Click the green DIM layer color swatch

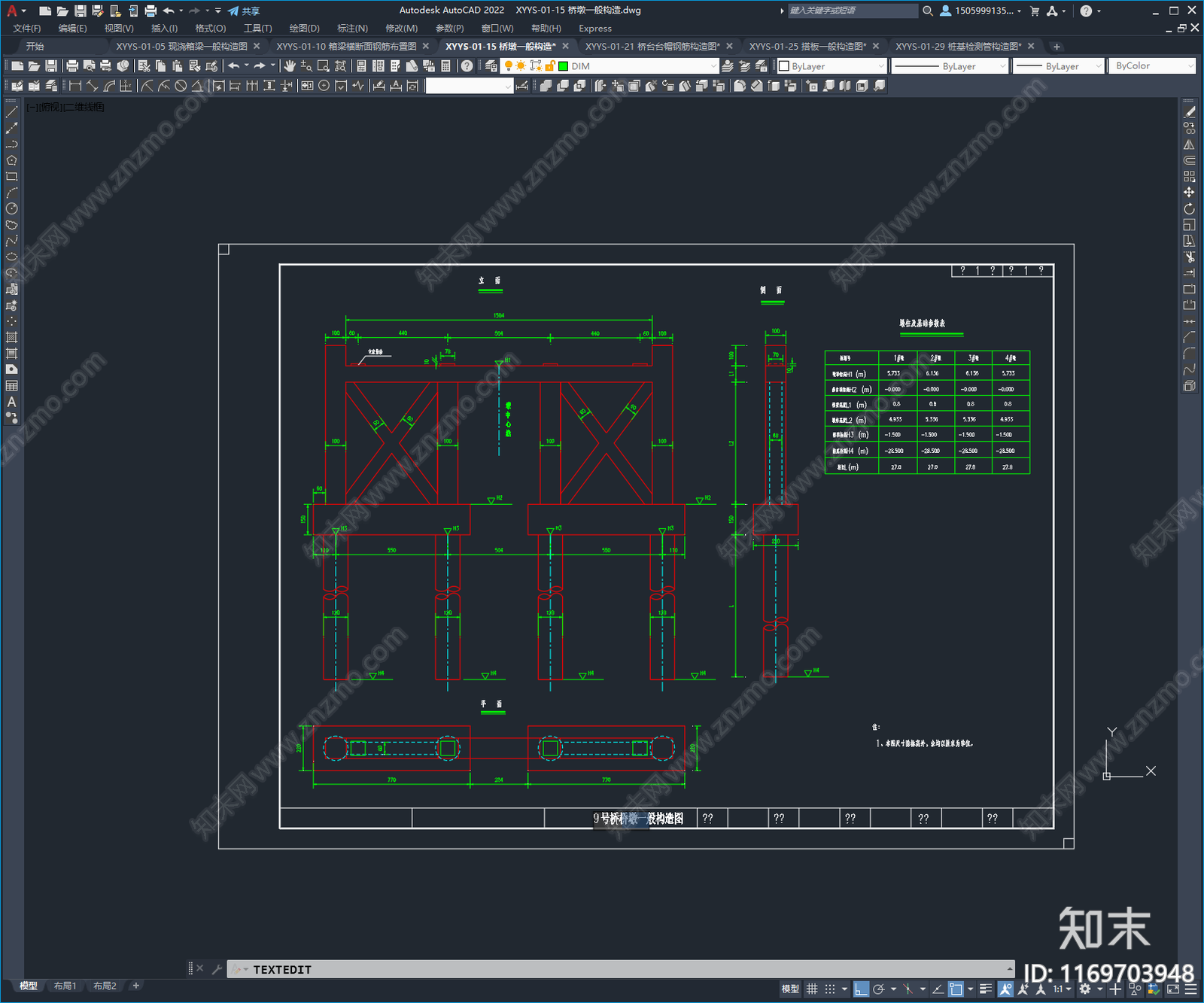563,66
